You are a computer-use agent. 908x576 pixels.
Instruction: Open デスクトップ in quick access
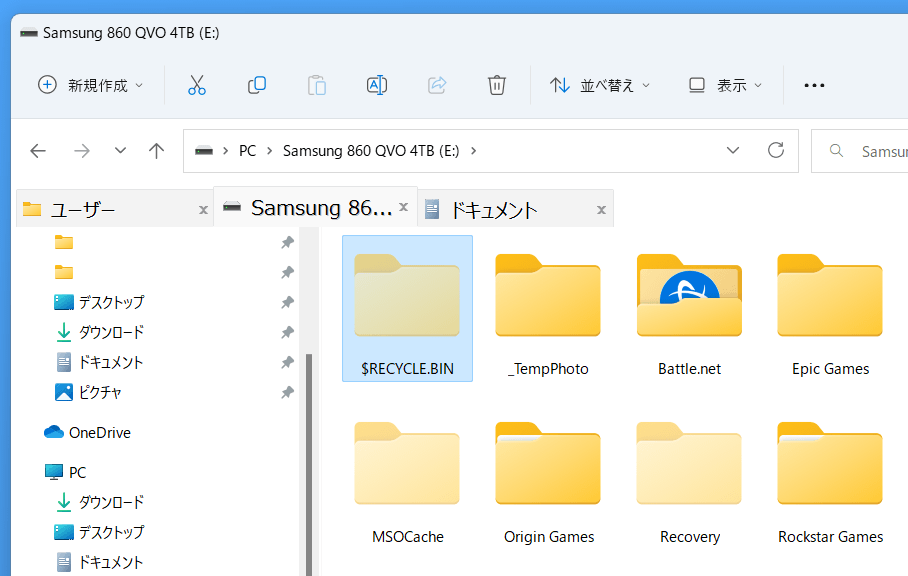tap(98, 302)
